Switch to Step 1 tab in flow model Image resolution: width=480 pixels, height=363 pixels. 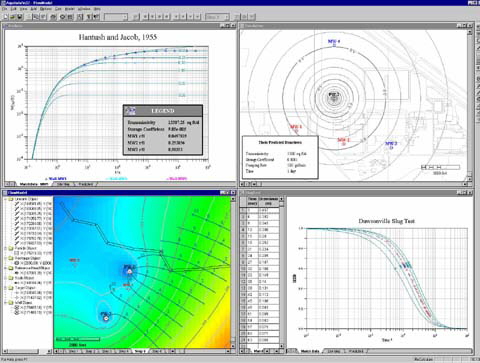[x=73, y=351]
